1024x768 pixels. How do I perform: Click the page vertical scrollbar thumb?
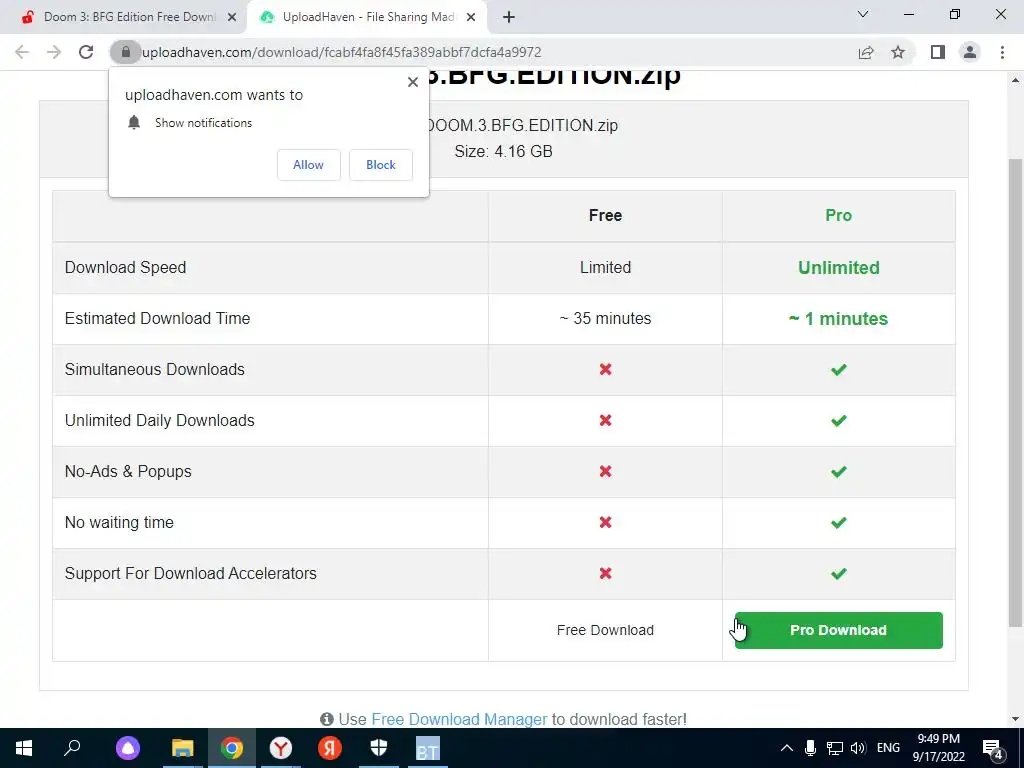pyautogui.click(x=1015, y=392)
